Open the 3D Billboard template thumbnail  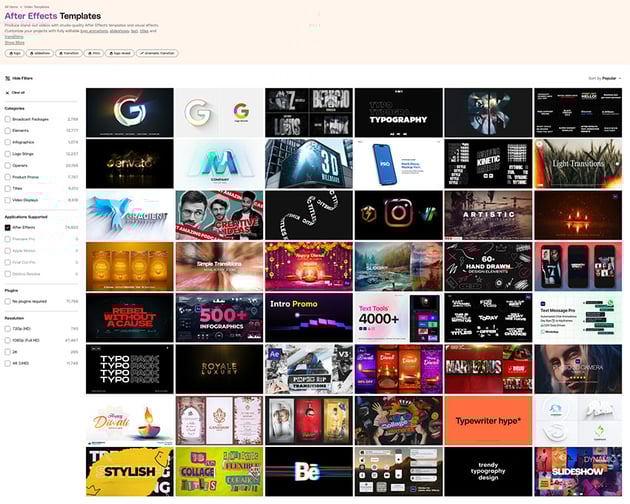pyautogui.click(x=309, y=164)
